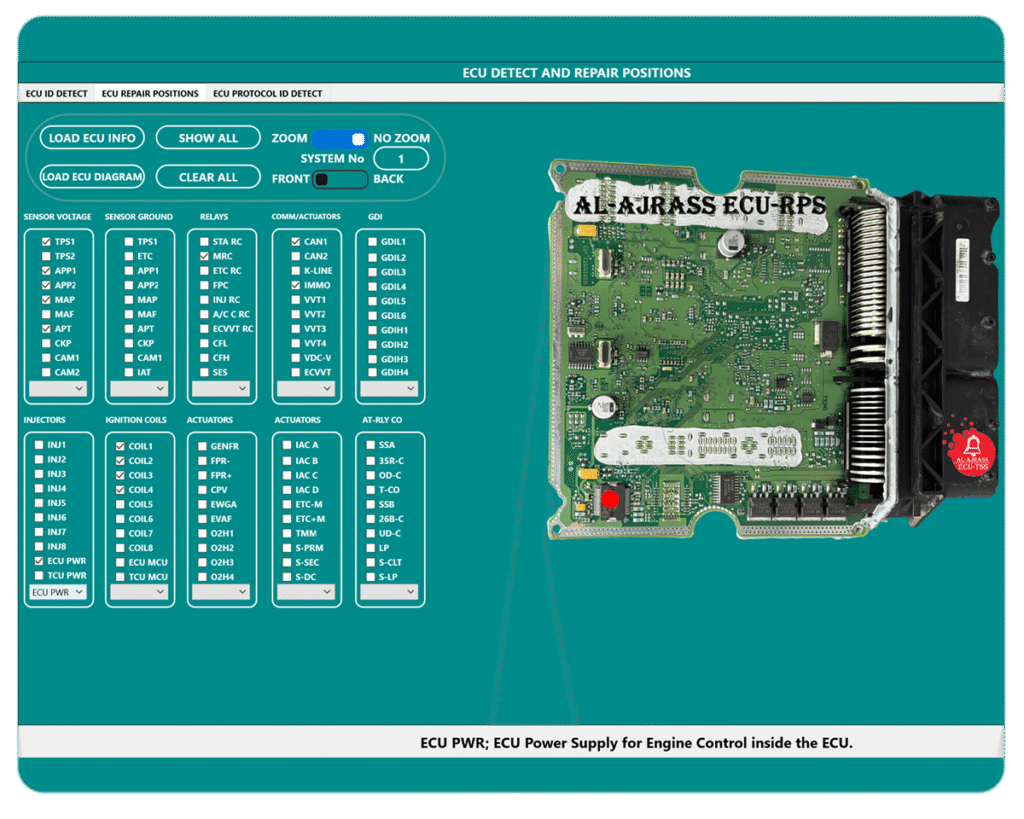This screenshot has width=1024, height=819.
Task: Uncheck ECU PWR checkbox
Action: [x=39, y=561]
